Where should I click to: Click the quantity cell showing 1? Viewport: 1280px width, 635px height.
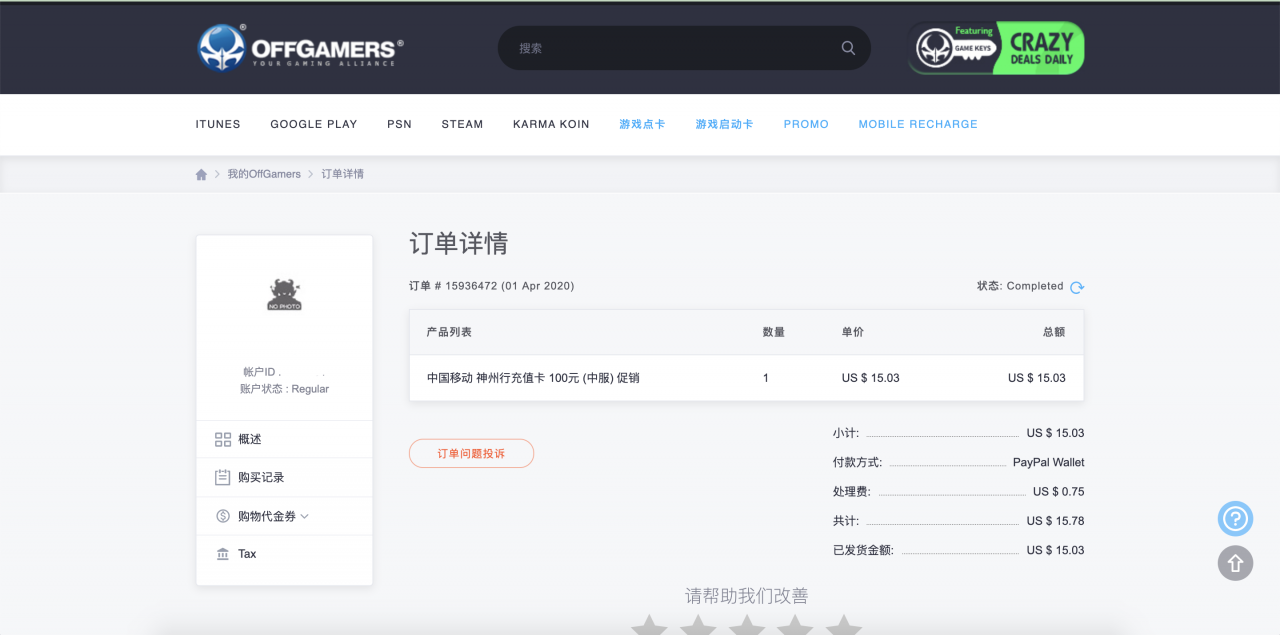pyautogui.click(x=766, y=378)
